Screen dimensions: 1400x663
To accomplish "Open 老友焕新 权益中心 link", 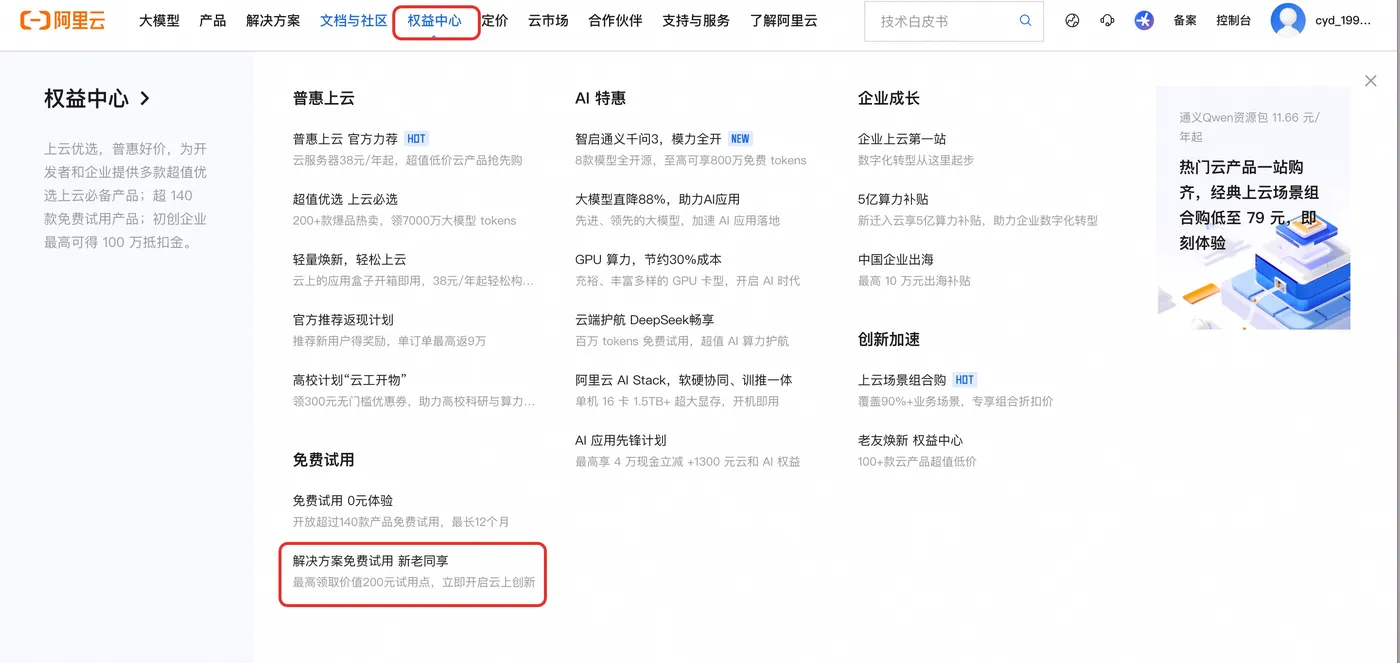I will tap(910, 440).
